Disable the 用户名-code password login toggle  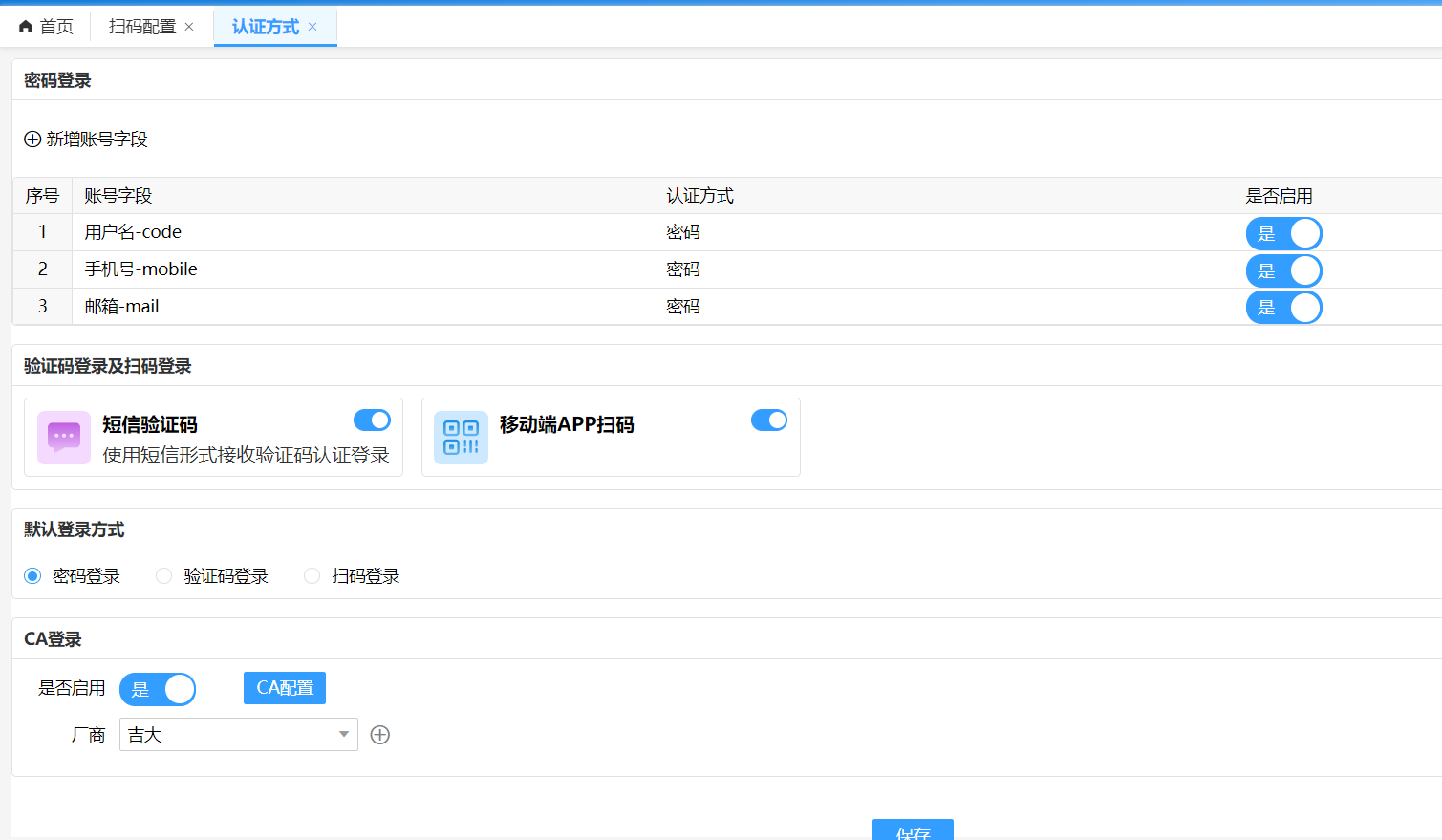click(x=1283, y=233)
